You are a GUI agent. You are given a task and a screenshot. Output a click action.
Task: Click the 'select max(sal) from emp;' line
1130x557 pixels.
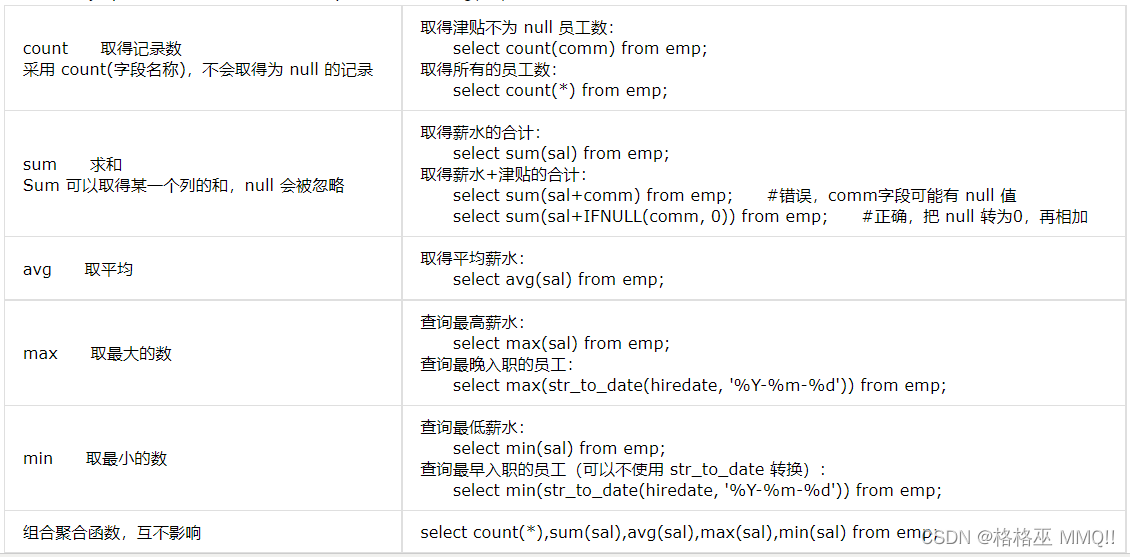[561, 343]
